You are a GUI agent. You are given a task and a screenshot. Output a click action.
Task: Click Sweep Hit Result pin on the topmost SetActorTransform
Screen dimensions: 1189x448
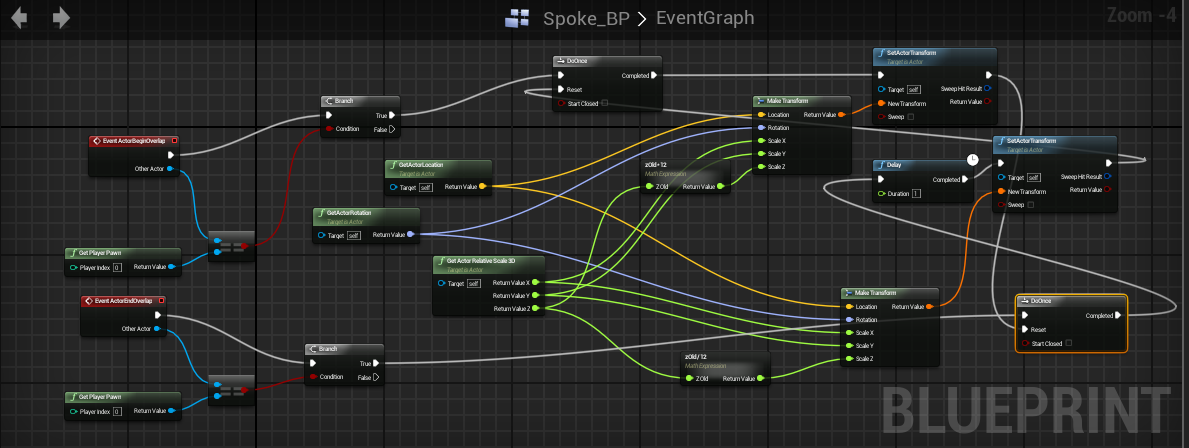tap(987, 89)
